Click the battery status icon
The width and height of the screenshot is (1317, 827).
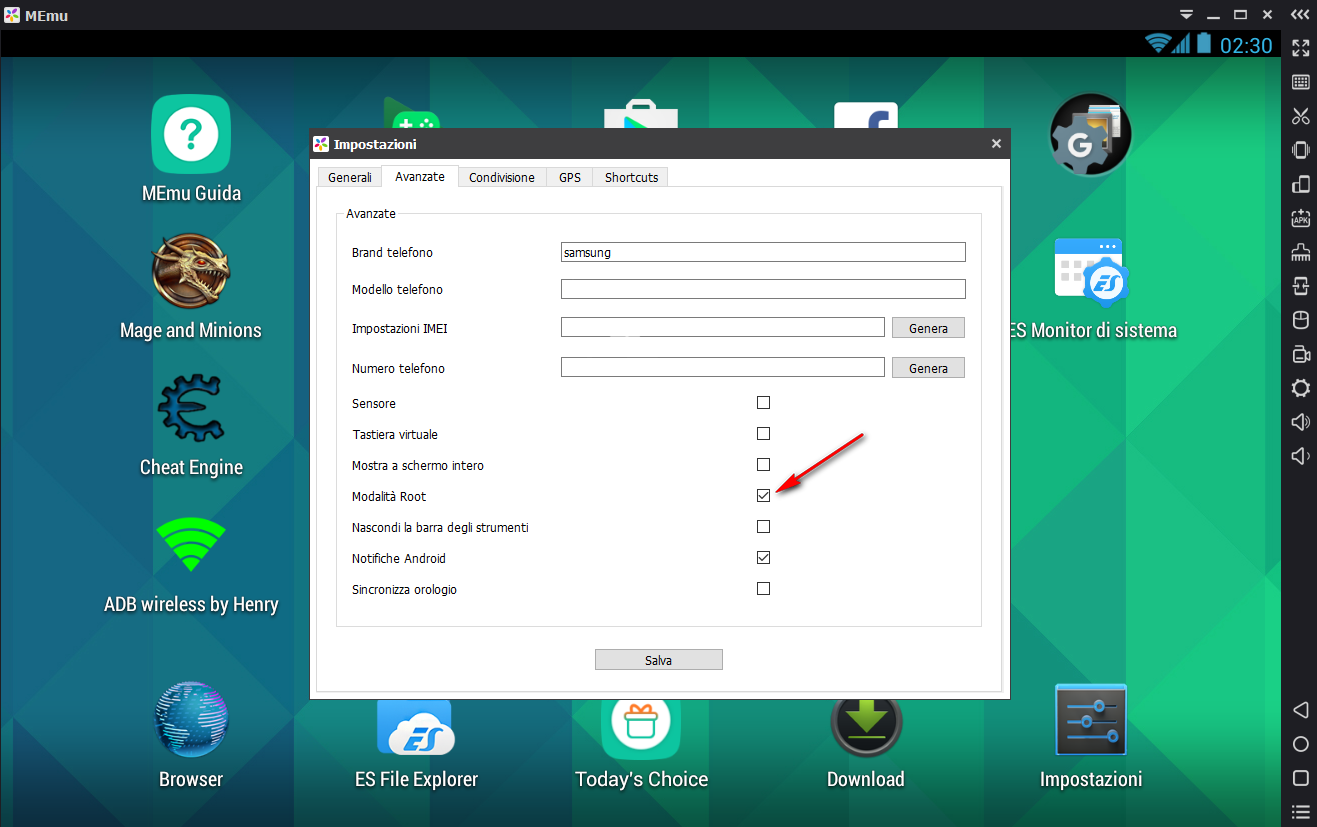(x=1204, y=44)
